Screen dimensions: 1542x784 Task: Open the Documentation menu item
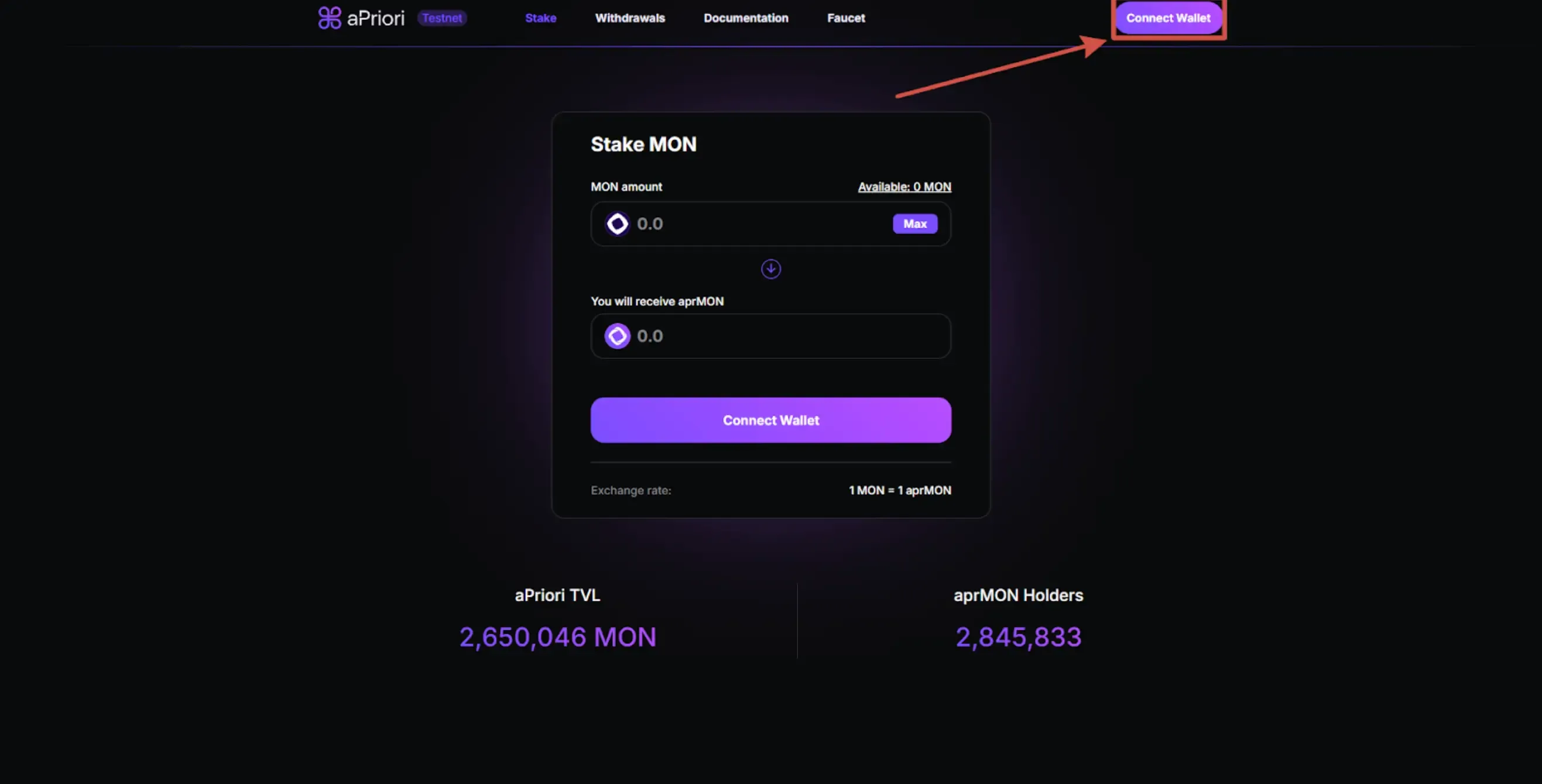pyautogui.click(x=745, y=18)
